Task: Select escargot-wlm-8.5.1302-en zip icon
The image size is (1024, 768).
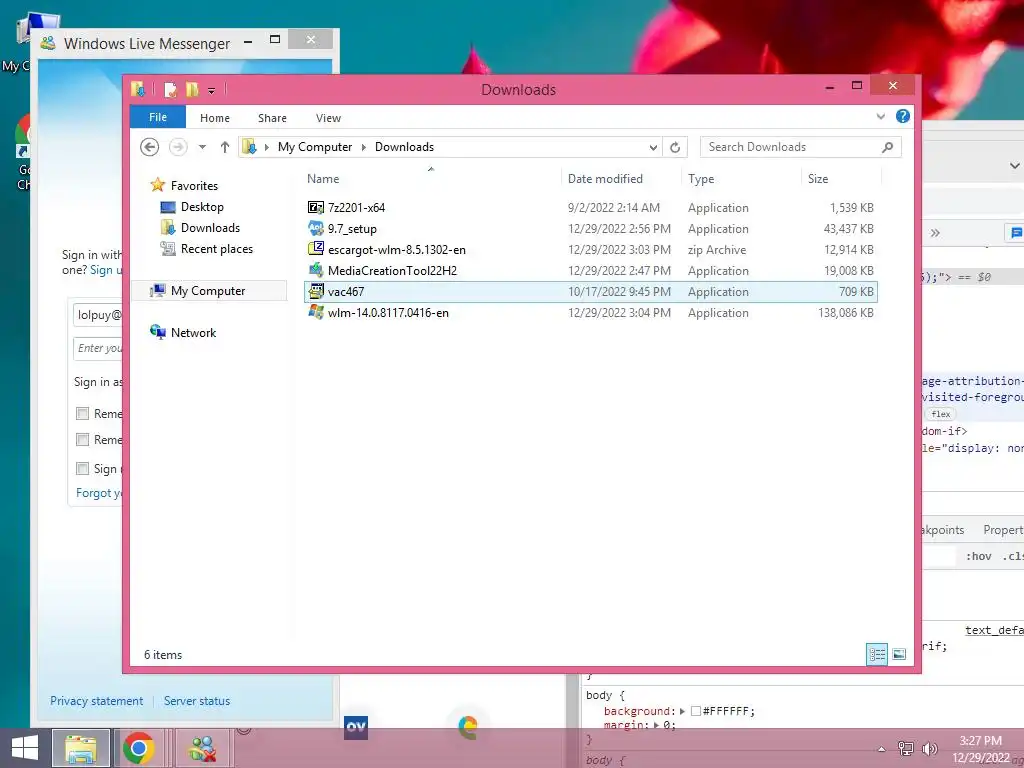Action: [315, 249]
